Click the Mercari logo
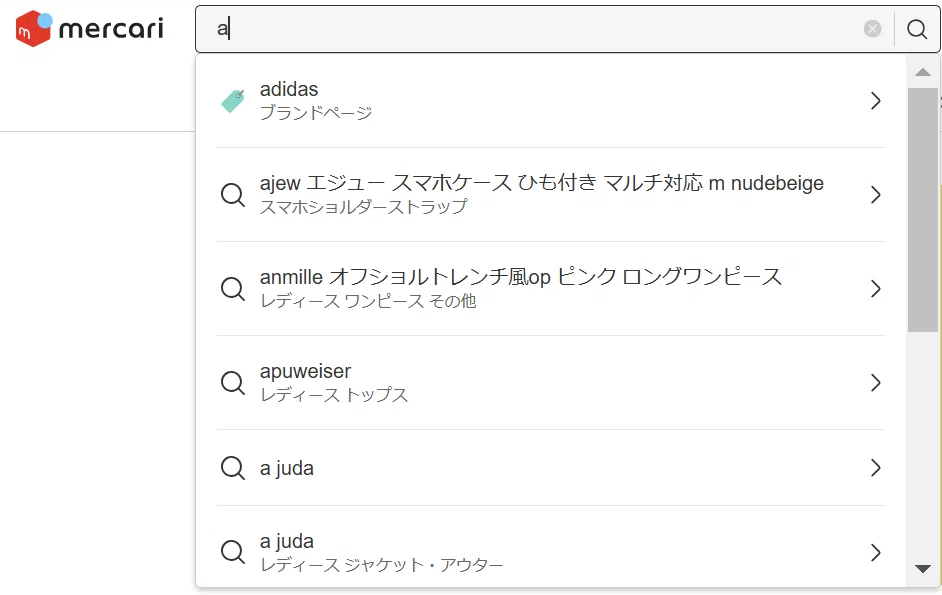Image resolution: width=942 pixels, height=595 pixels. tap(90, 28)
